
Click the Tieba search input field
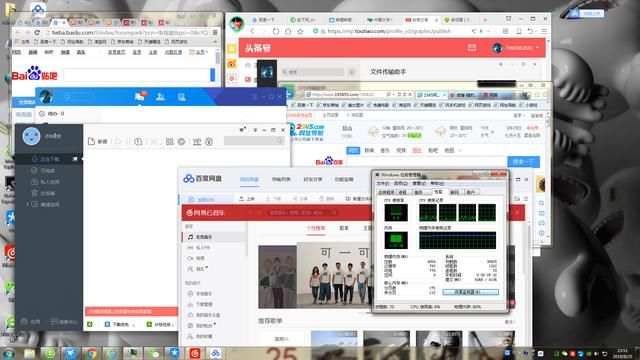click(137, 75)
